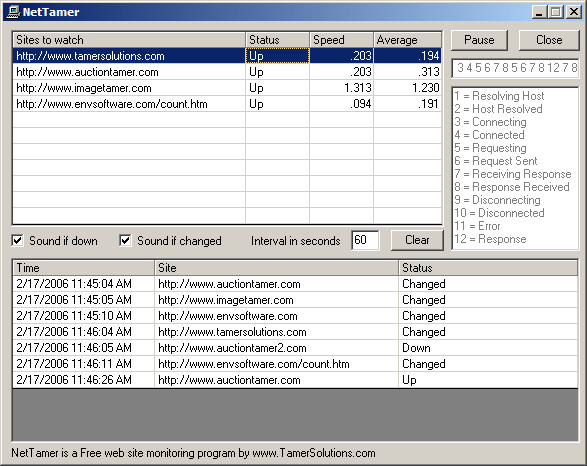This screenshot has height=466, width=587.
Task: Select the auctiontamer2.com Down log entry
Action: tap(295, 348)
